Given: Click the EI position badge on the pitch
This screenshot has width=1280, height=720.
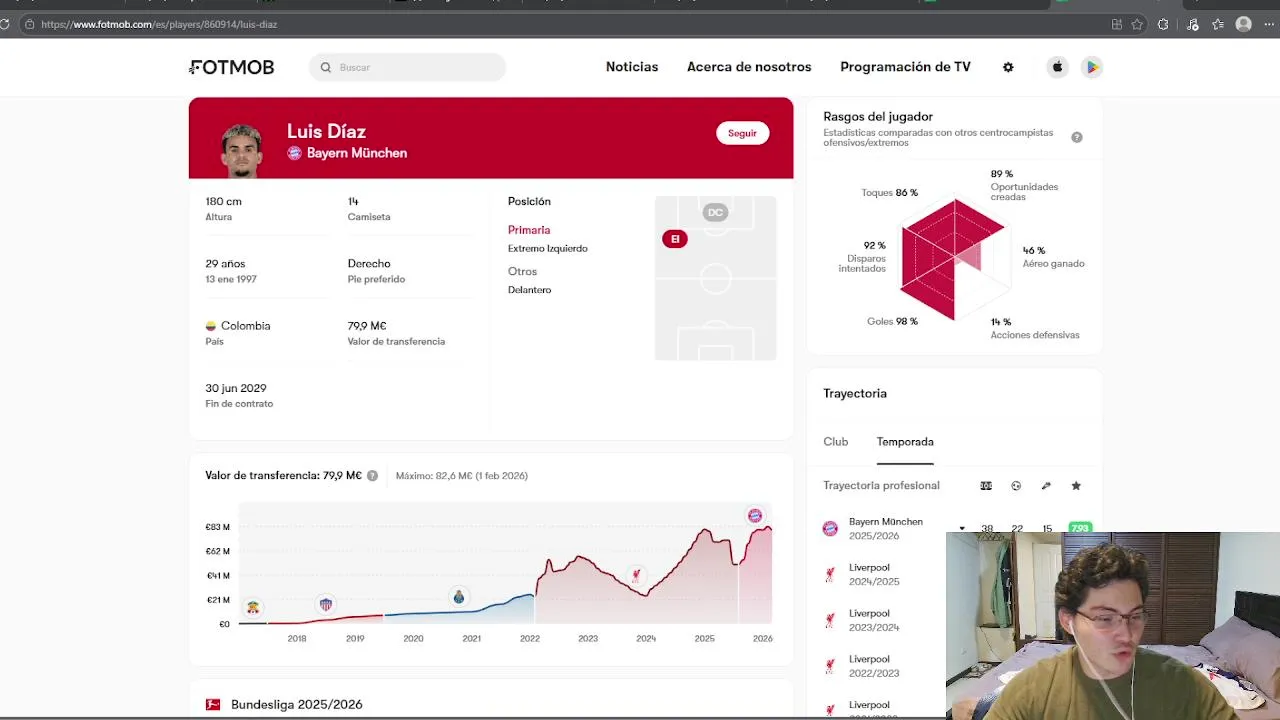Looking at the screenshot, I should (675, 239).
